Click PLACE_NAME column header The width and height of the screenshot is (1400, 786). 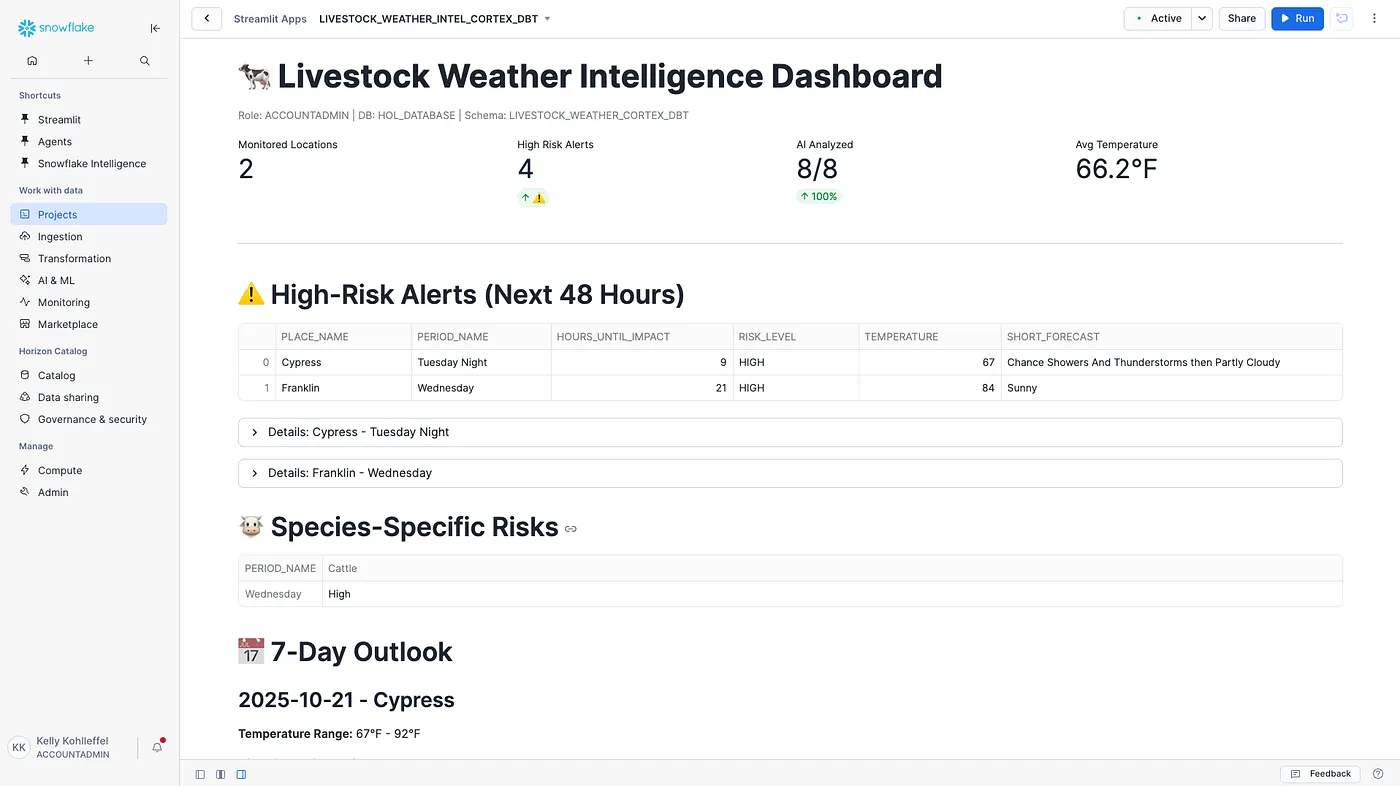(343, 337)
